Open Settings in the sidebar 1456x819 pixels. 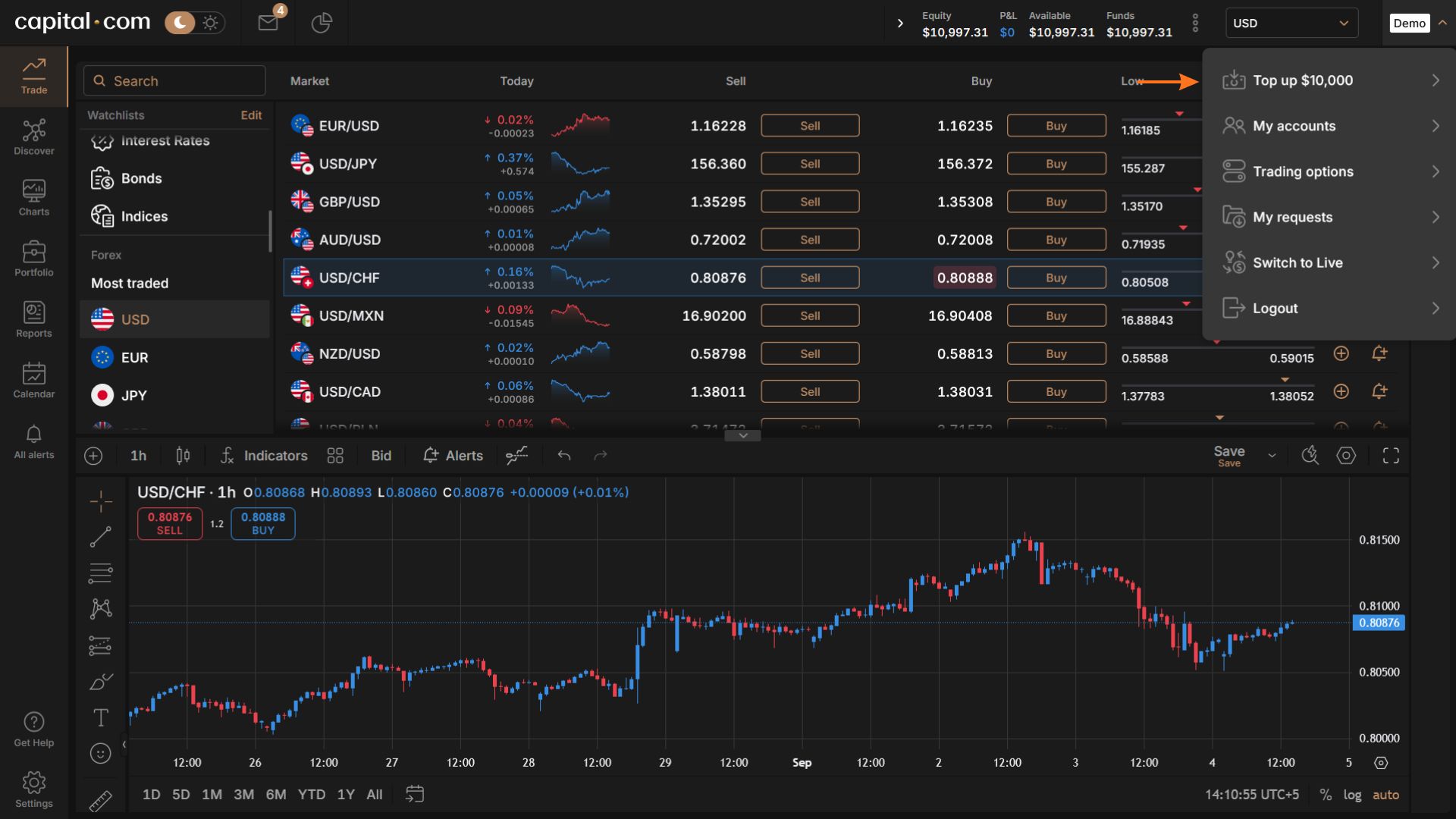pyautogui.click(x=34, y=790)
